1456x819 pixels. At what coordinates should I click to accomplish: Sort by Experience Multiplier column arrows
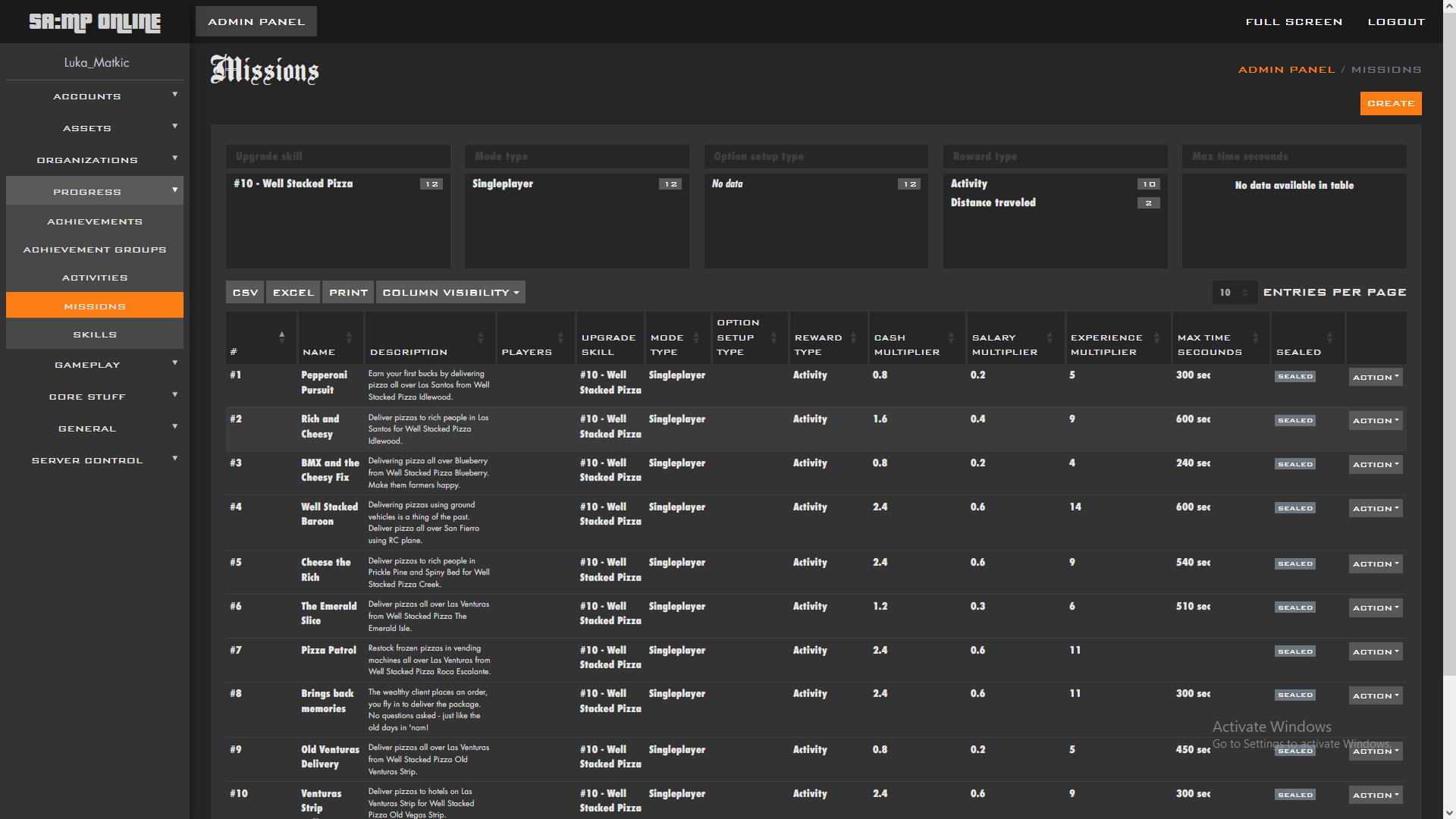(1156, 337)
